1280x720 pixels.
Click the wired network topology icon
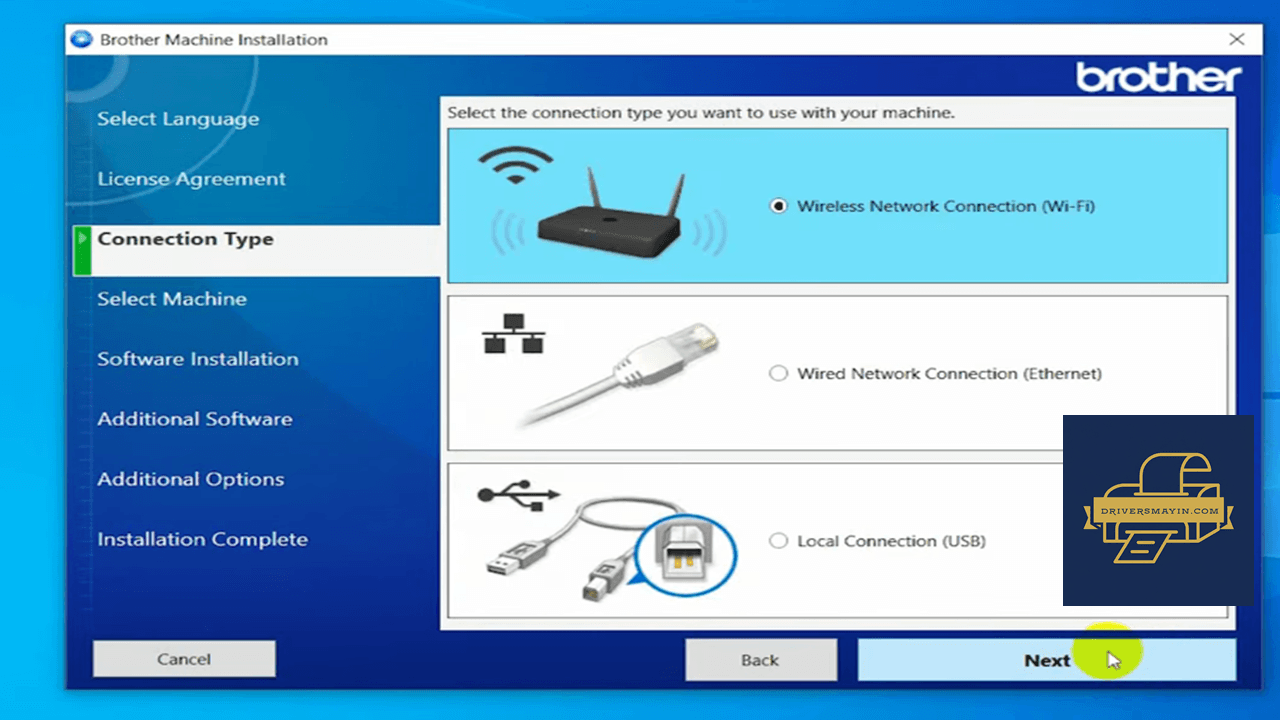click(515, 333)
